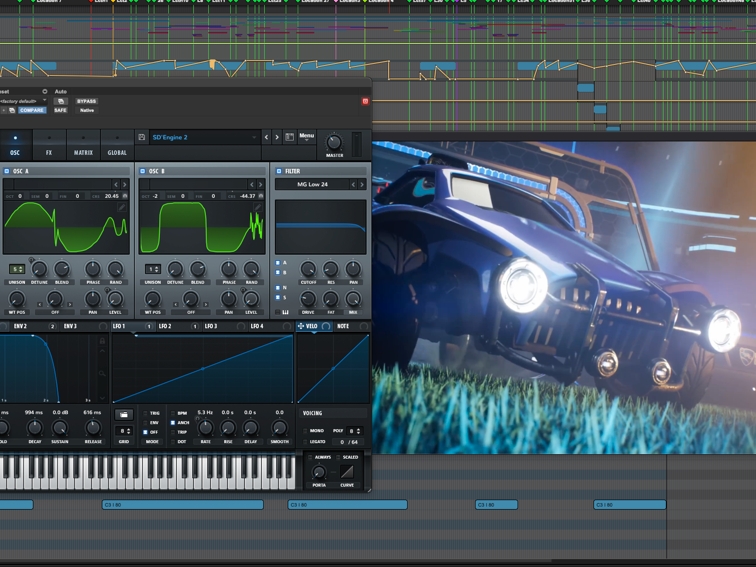The height and width of the screenshot is (567, 756).
Task: Toggle the LFO ANCH checkbox
Action: point(173,423)
